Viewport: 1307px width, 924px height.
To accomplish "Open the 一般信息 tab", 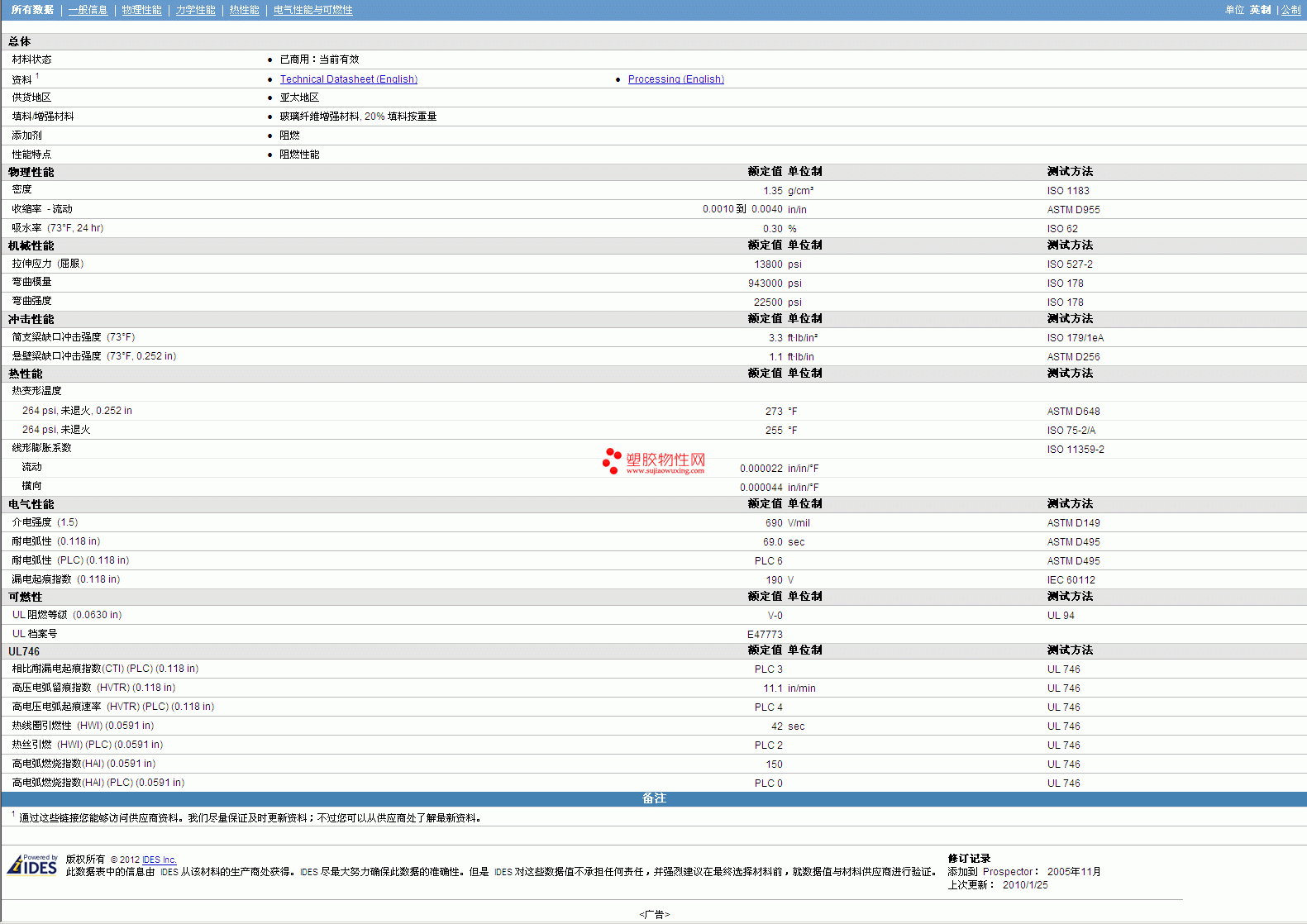I will tap(88, 10).
